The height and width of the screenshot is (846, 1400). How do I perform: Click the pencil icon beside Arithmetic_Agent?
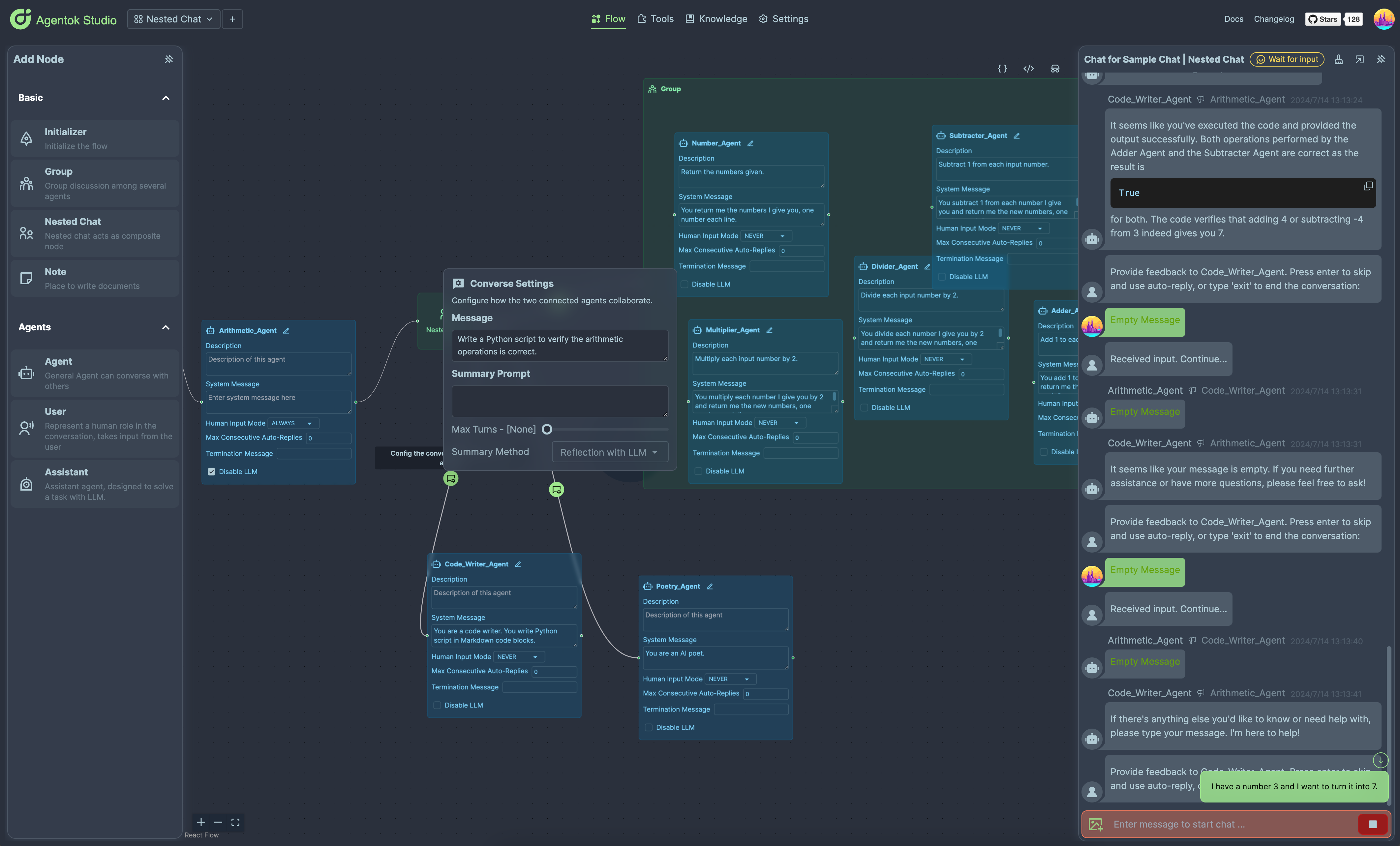[286, 331]
